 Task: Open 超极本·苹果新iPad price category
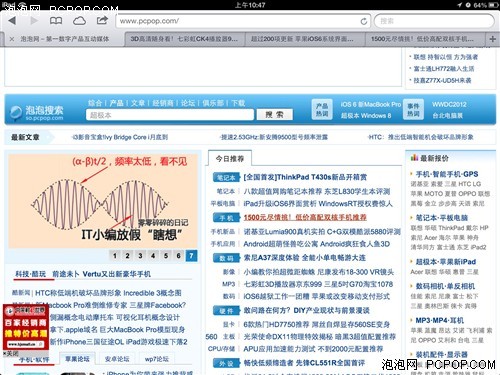tap(446, 262)
